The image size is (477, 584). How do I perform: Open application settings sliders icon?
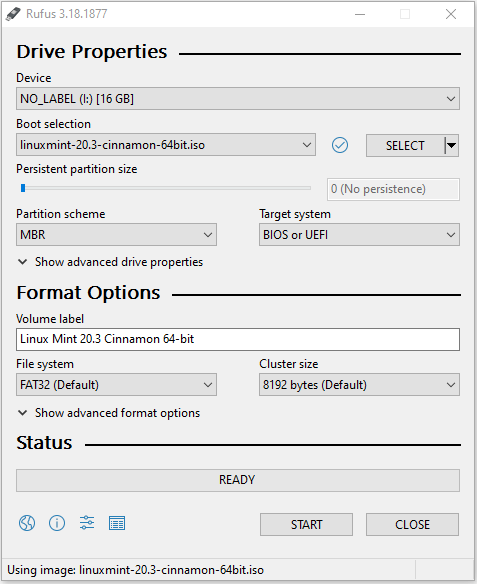pos(87,523)
